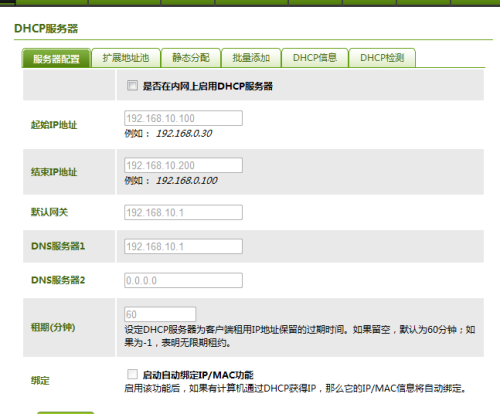Enable DHCP server on internal network checkbox
500x414 pixels.
(132, 86)
